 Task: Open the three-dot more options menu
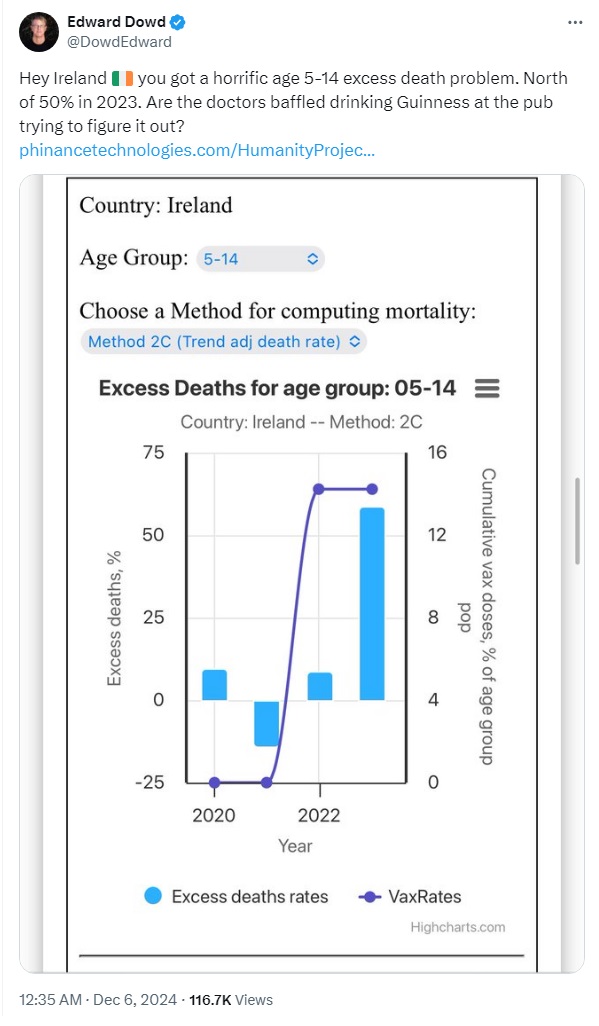tap(575, 22)
